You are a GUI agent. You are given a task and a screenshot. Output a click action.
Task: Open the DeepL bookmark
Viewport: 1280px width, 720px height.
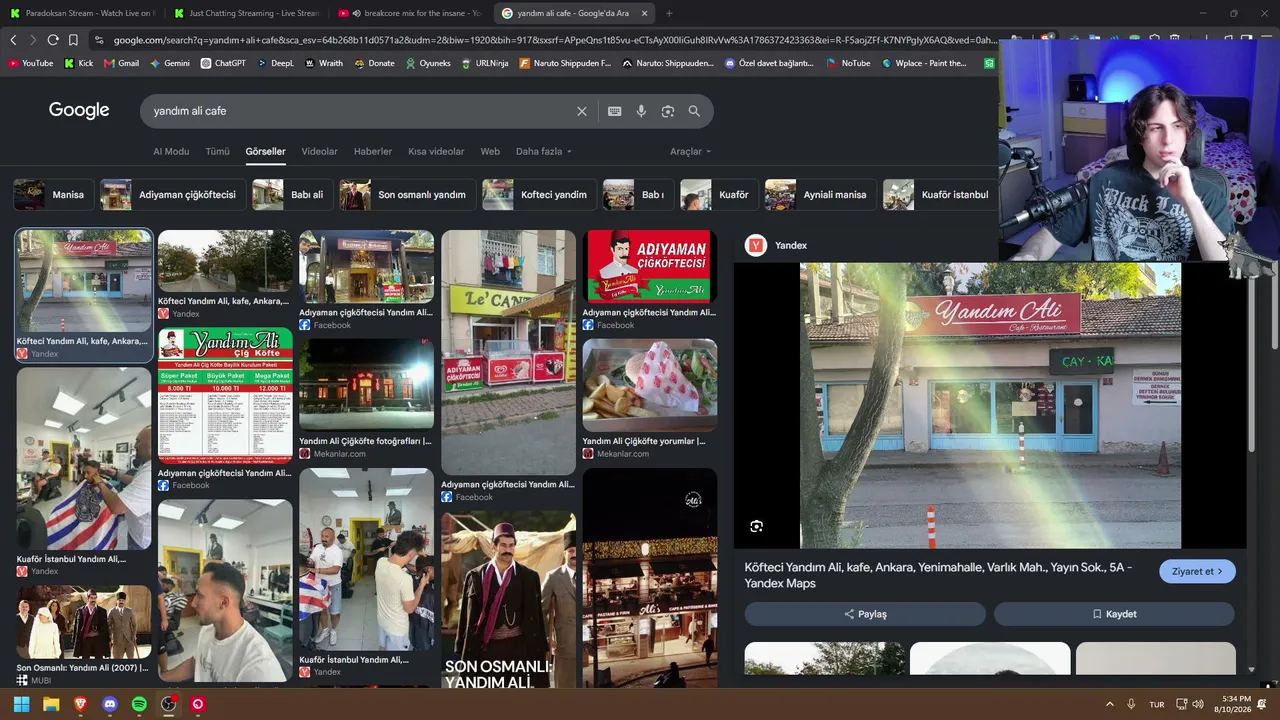(x=276, y=63)
